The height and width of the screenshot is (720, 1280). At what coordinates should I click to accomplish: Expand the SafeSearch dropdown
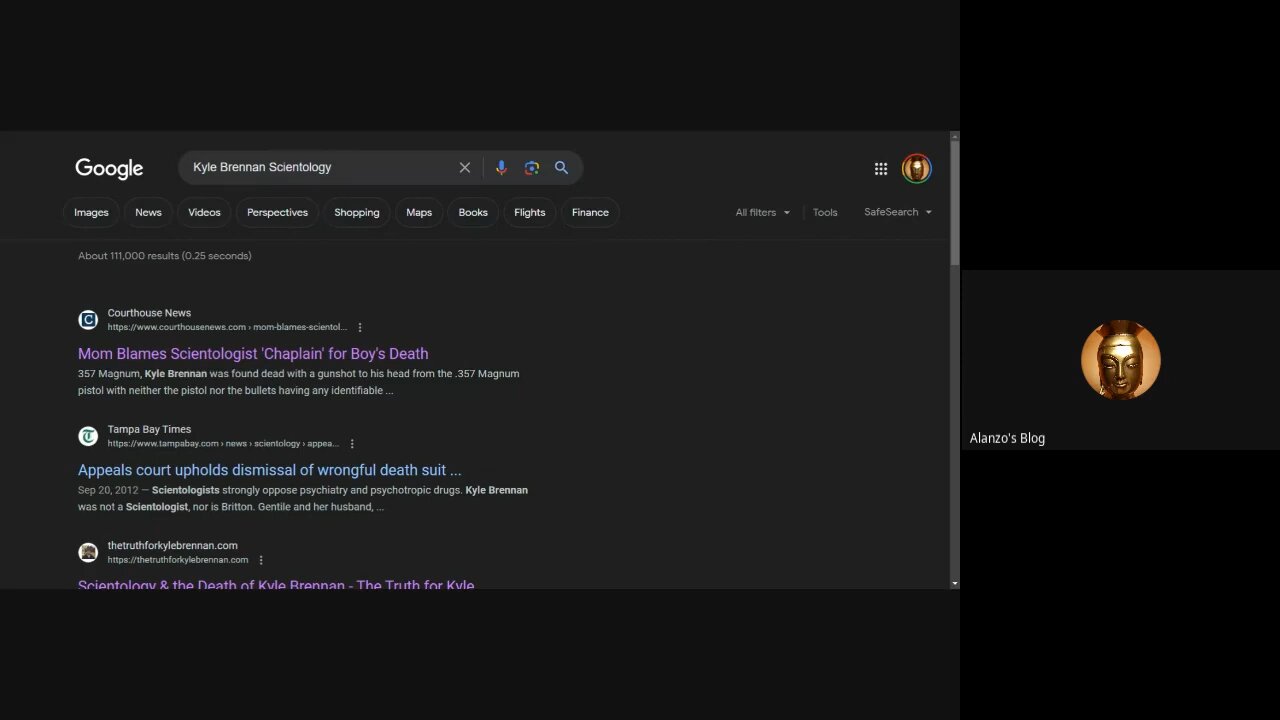[x=897, y=212]
